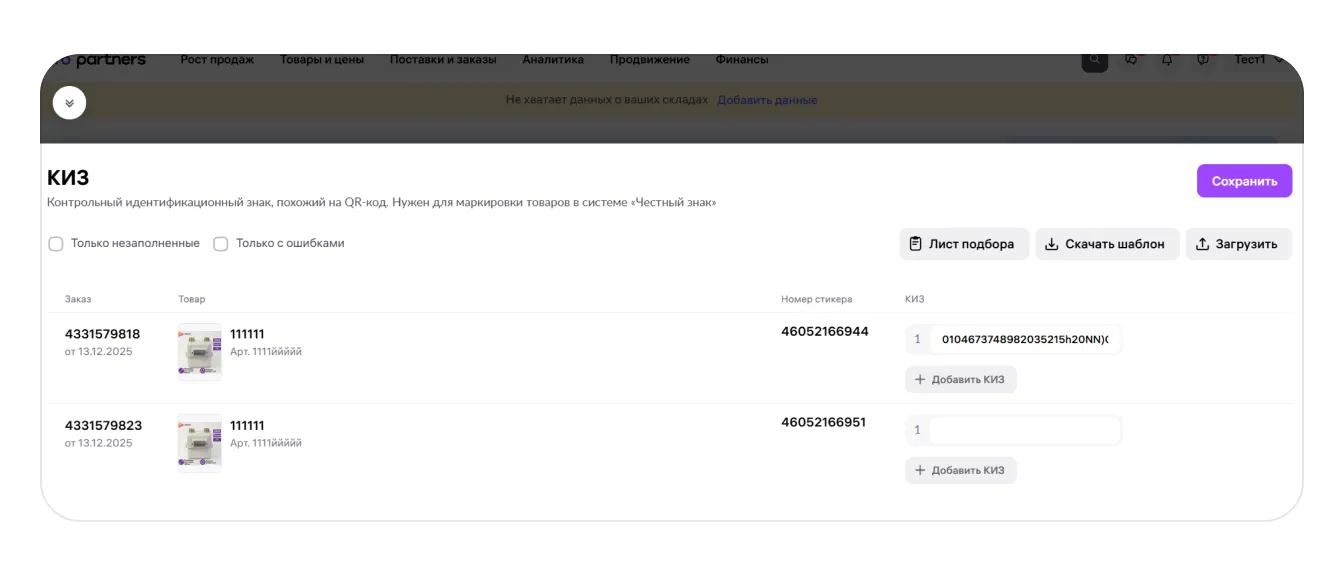1344x576 pixels.
Task: Open the Товары и цены menu
Action: 322,60
